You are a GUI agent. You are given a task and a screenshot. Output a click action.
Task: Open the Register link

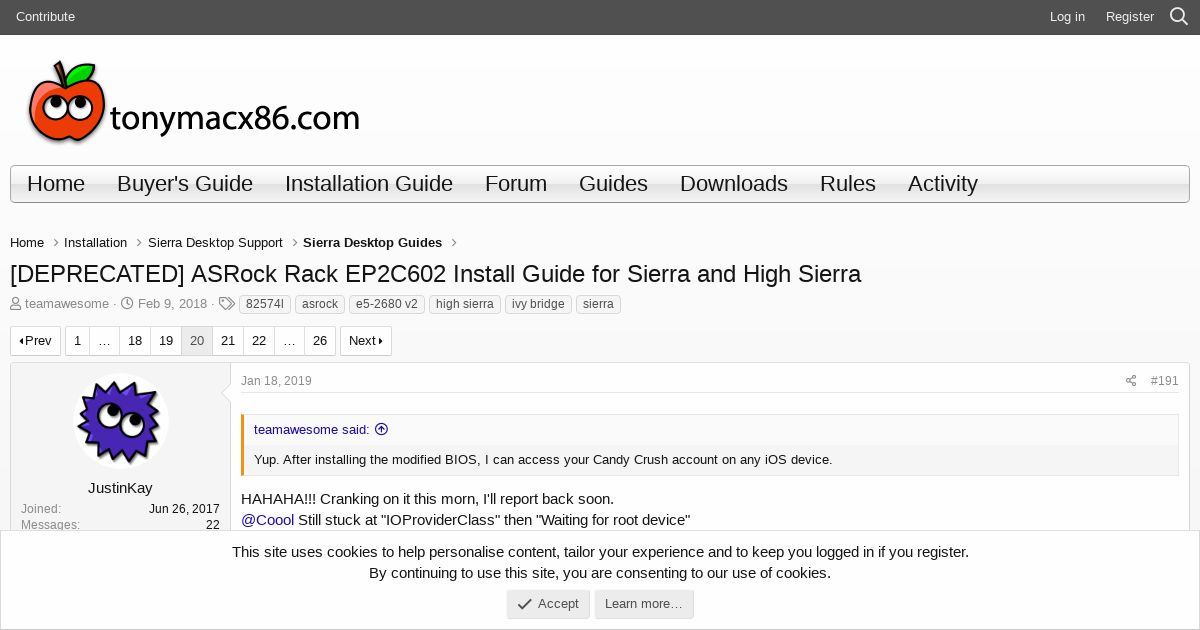tap(1130, 17)
